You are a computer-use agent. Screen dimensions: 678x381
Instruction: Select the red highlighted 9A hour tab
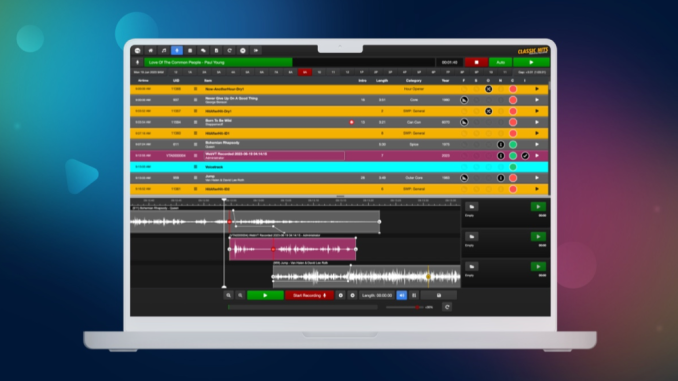click(x=304, y=72)
